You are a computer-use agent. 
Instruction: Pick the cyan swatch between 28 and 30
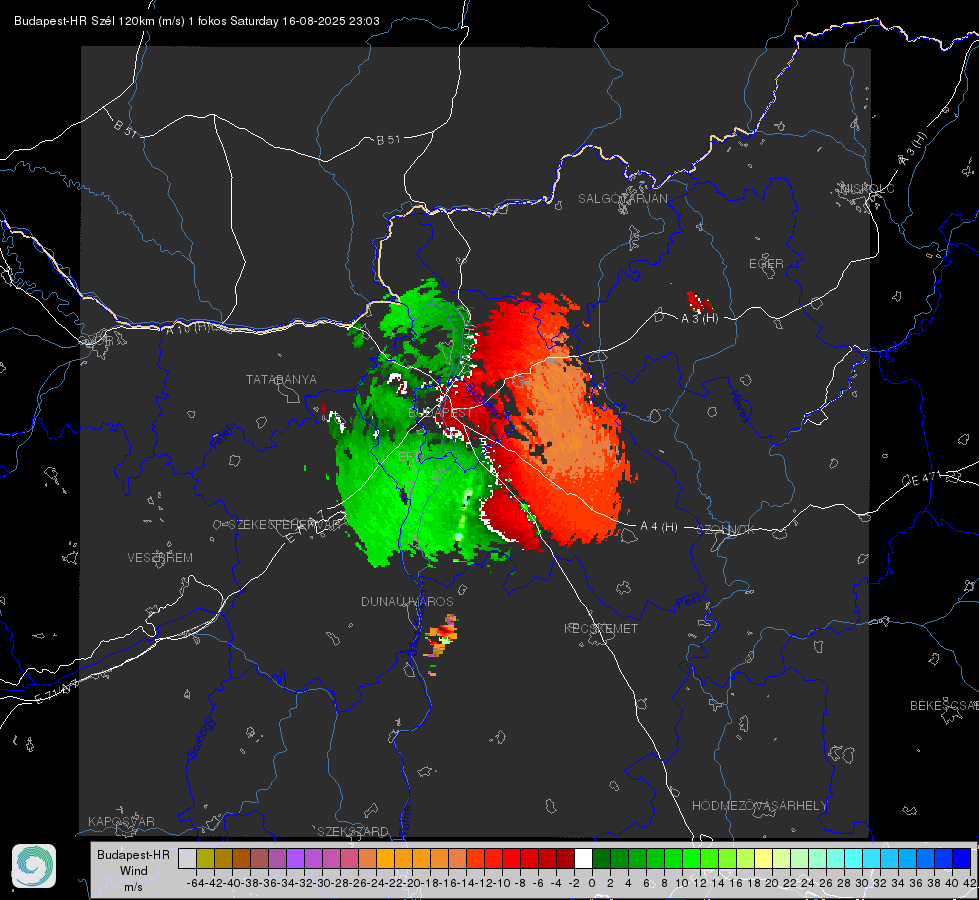(x=853, y=858)
